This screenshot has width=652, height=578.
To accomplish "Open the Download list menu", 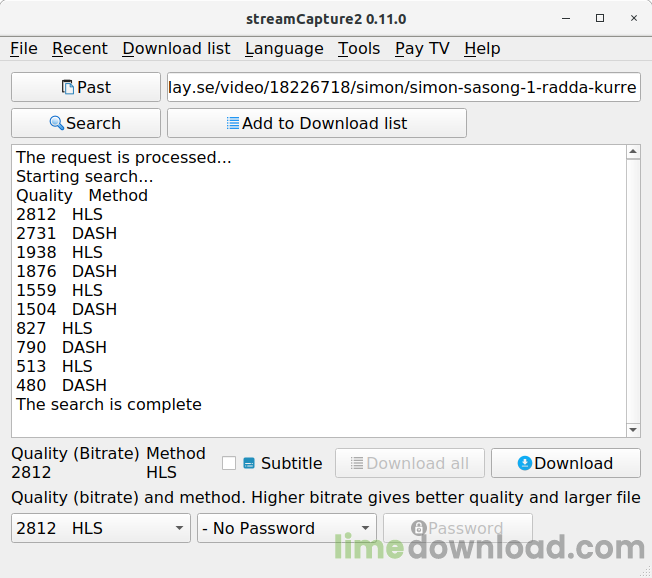I will pos(176,49).
